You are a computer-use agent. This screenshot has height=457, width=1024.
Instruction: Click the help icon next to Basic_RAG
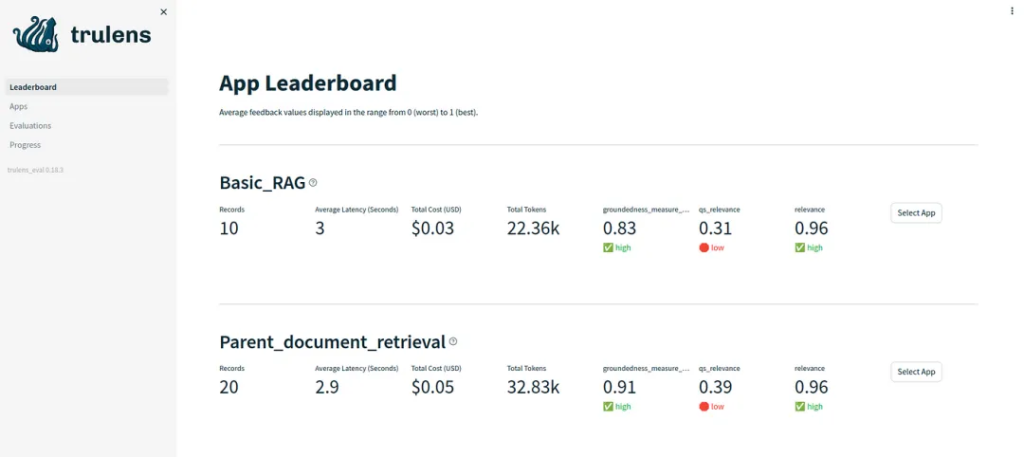click(313, 183)
